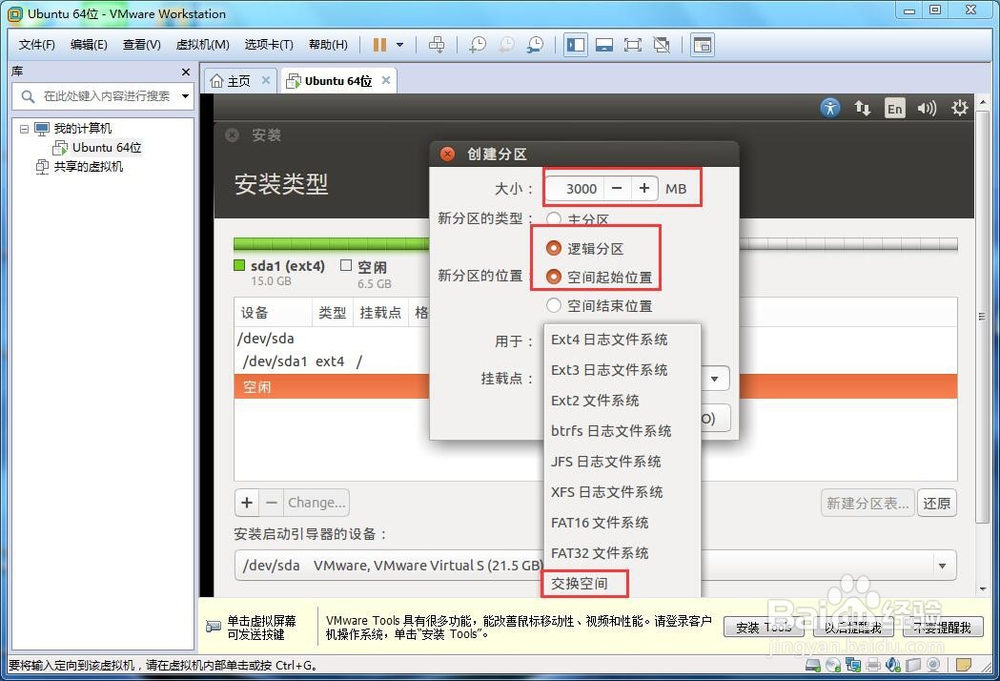1000x681 pixels.
Task: Click the Ubuntu accessibility icon in top panel
Action: click(830, 108)
